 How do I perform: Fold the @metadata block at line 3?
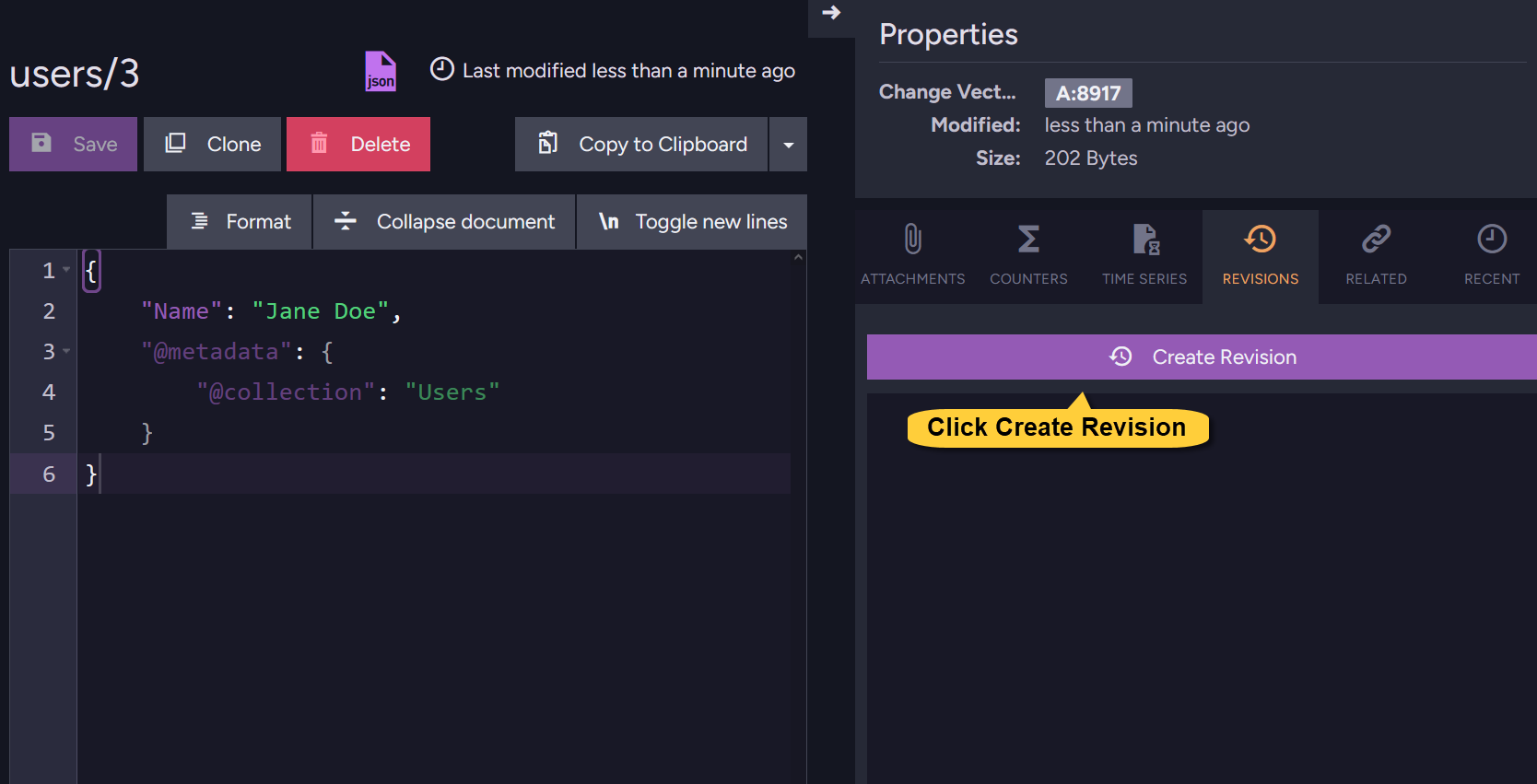coord(66,351)
